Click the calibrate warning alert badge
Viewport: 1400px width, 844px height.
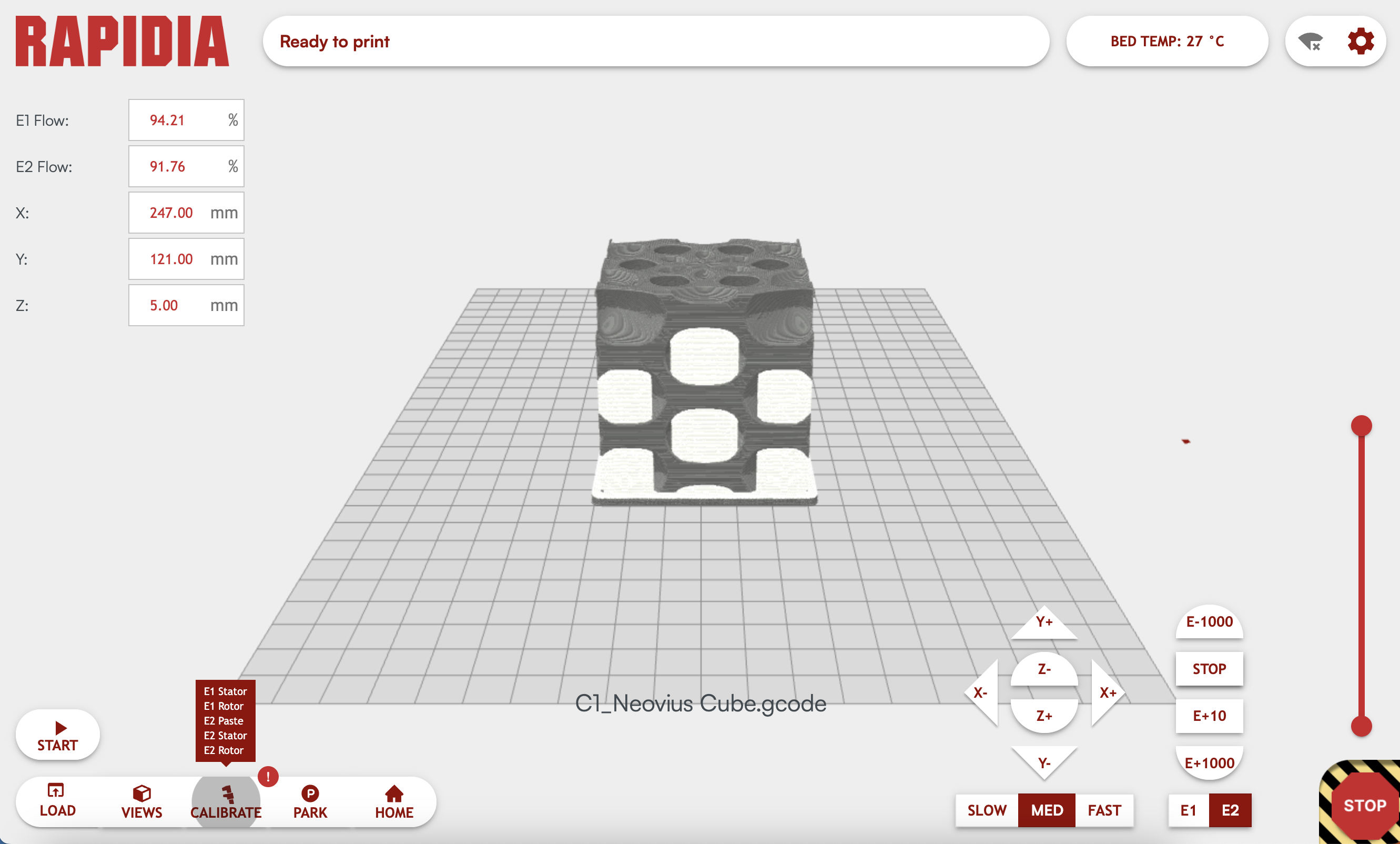268,776
